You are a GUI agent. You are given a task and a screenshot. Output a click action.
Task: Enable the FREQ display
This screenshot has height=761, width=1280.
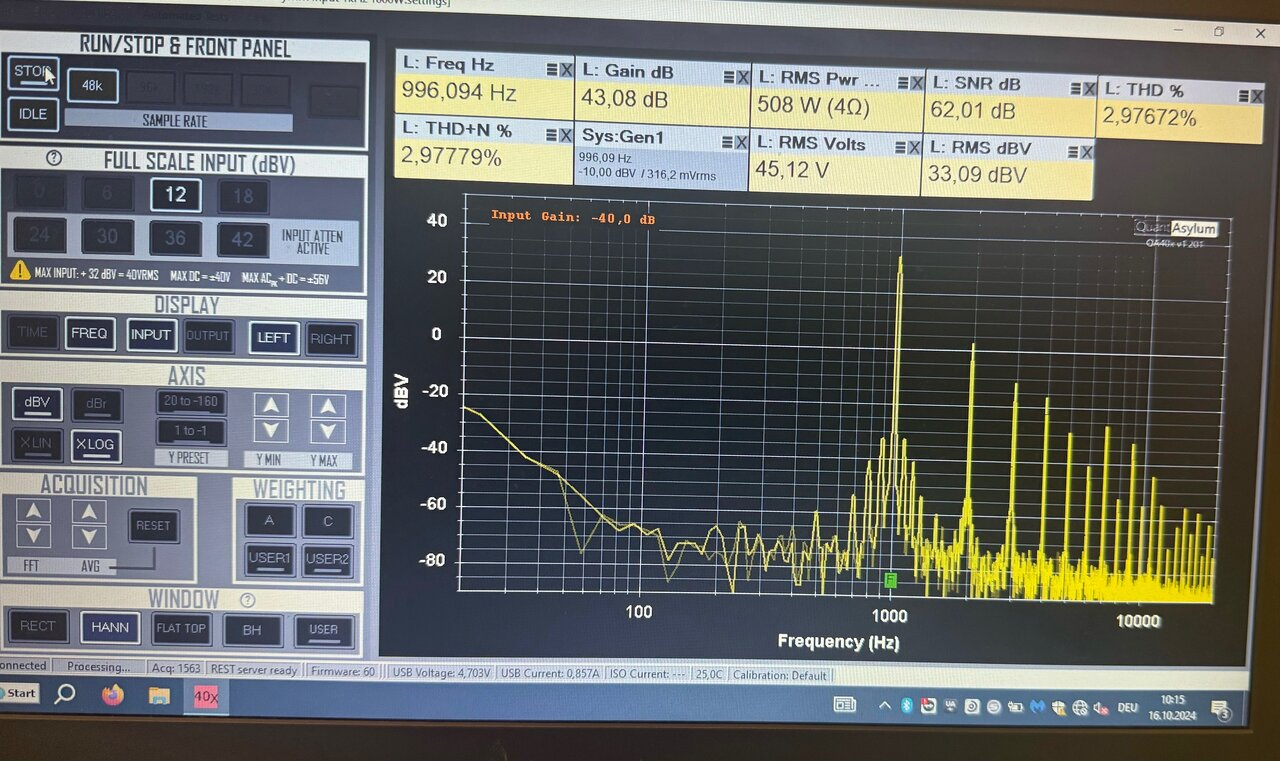pos(90,333)
